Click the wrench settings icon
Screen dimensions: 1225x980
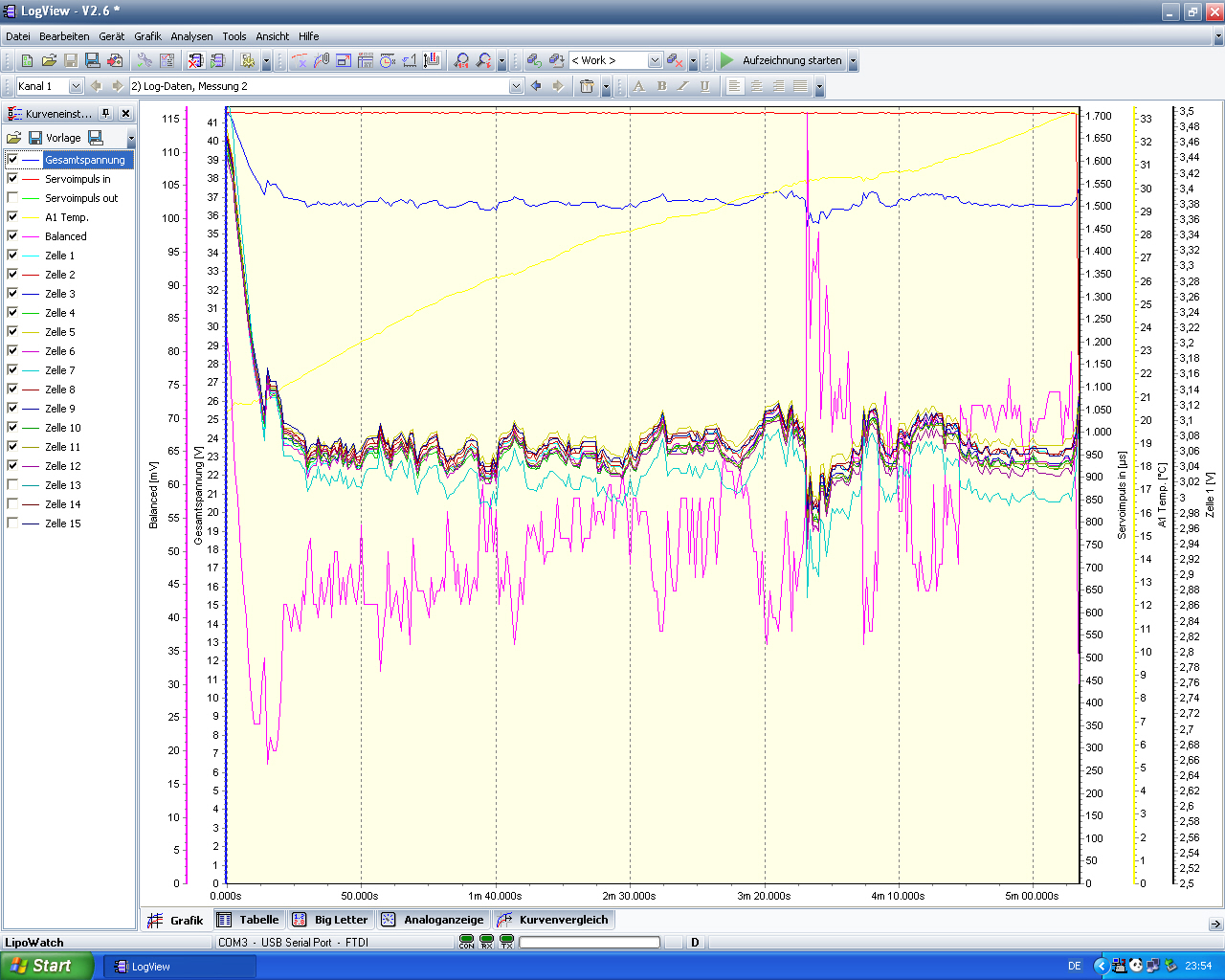(145, 60)
